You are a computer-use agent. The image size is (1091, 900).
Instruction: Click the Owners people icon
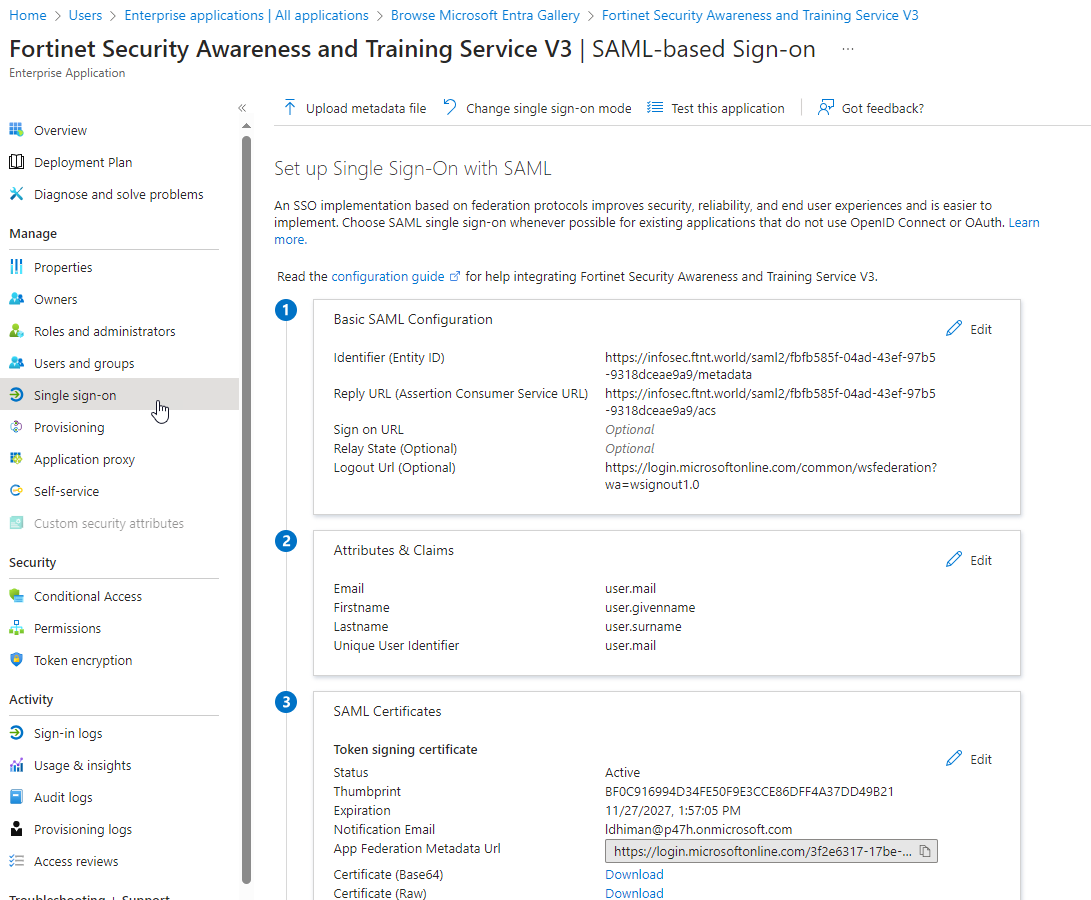click(16, 299)
